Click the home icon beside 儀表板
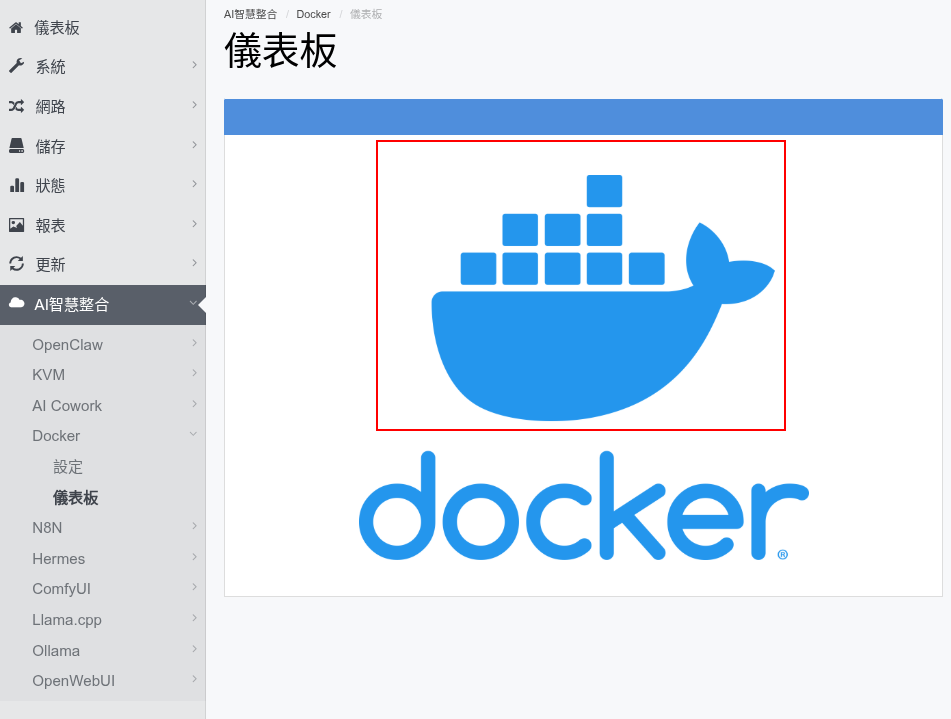The width and height of the screenshot is (951, 719). pos(16,27)
